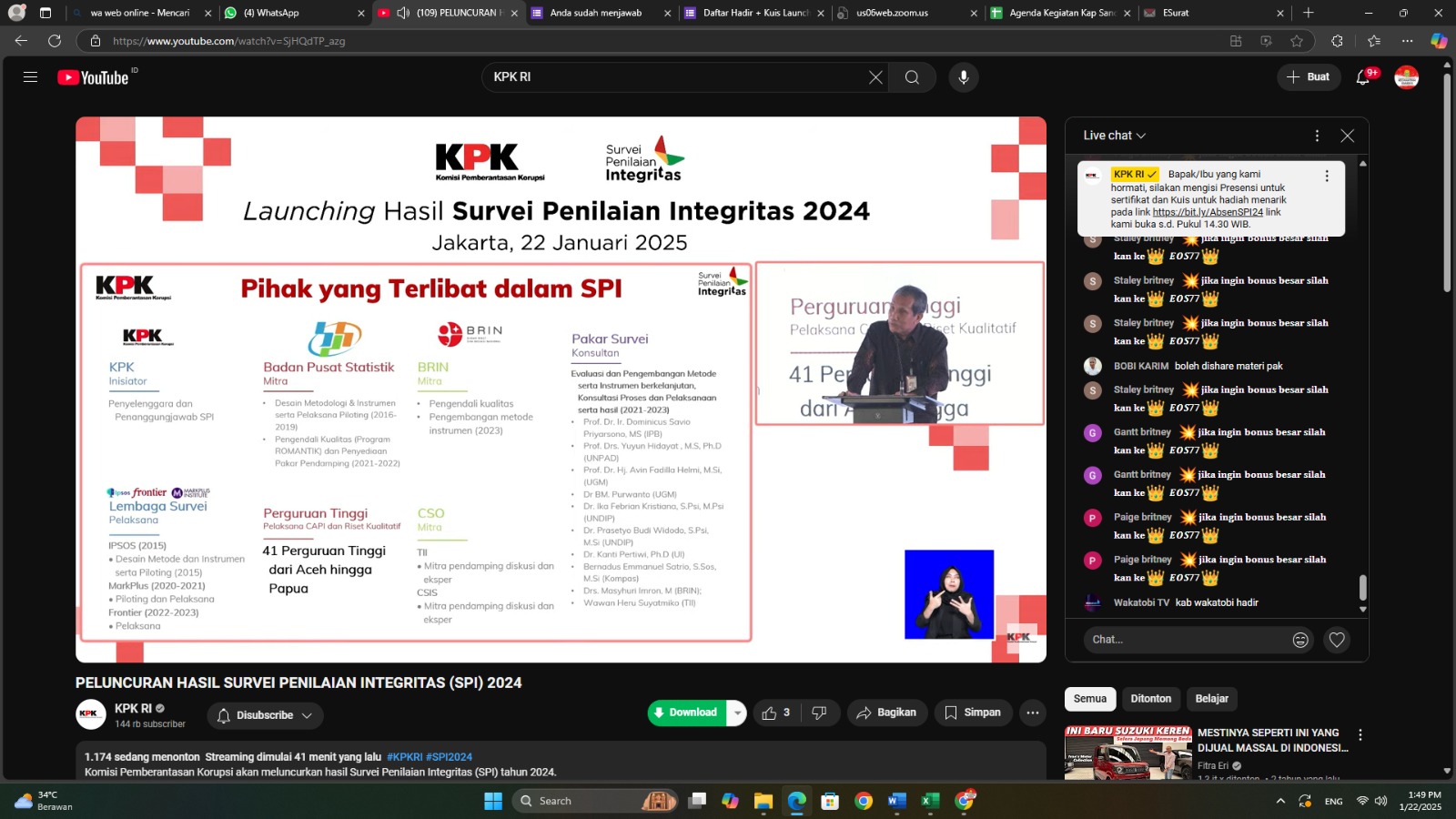Reload the YouTube page
The height and width of the screenshot is (819, 1456).
click(x=55, y=41)
